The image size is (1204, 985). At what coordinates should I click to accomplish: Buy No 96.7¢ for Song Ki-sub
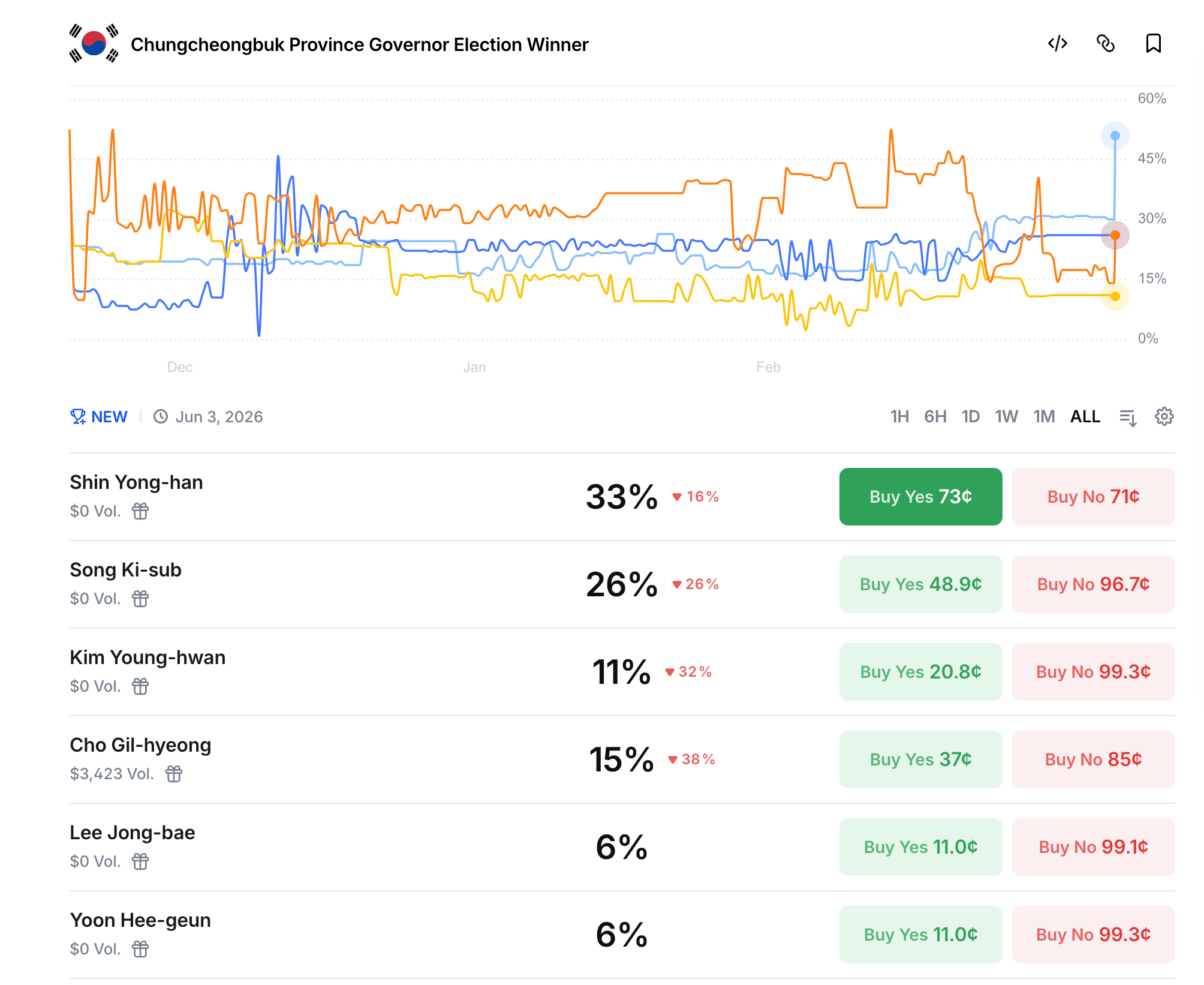point(1093,584)
